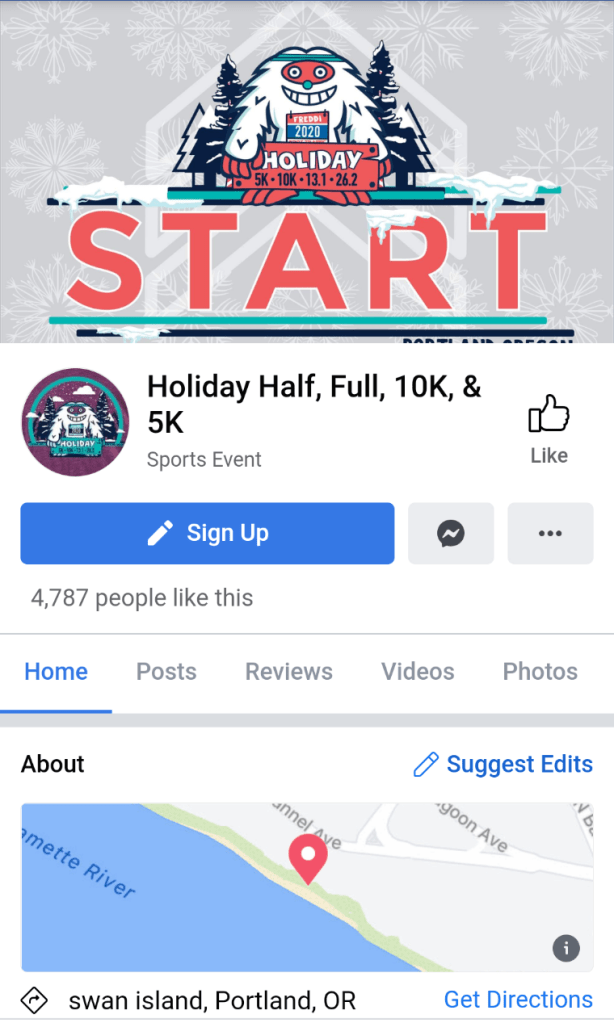Click the pencil icon on Sign Up

(160, 533)
